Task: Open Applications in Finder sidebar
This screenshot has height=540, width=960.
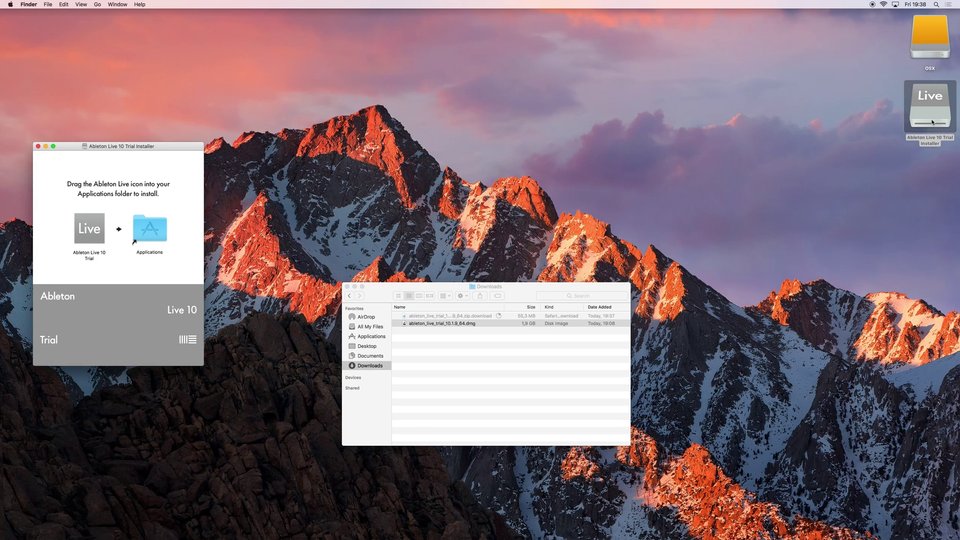Action: coord(371,337)
